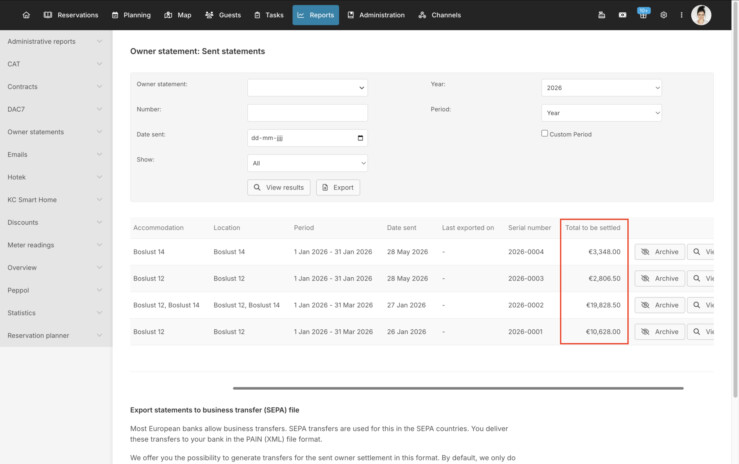Enable the Custom Period checkbox

click(x=544, y=133)
